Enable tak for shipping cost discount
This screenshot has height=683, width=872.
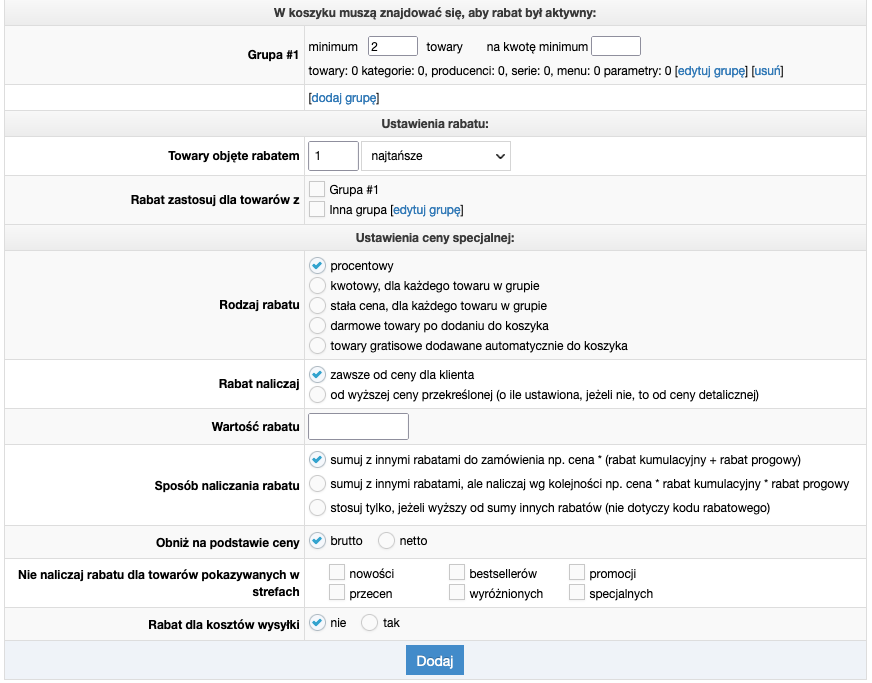(369, 623)
